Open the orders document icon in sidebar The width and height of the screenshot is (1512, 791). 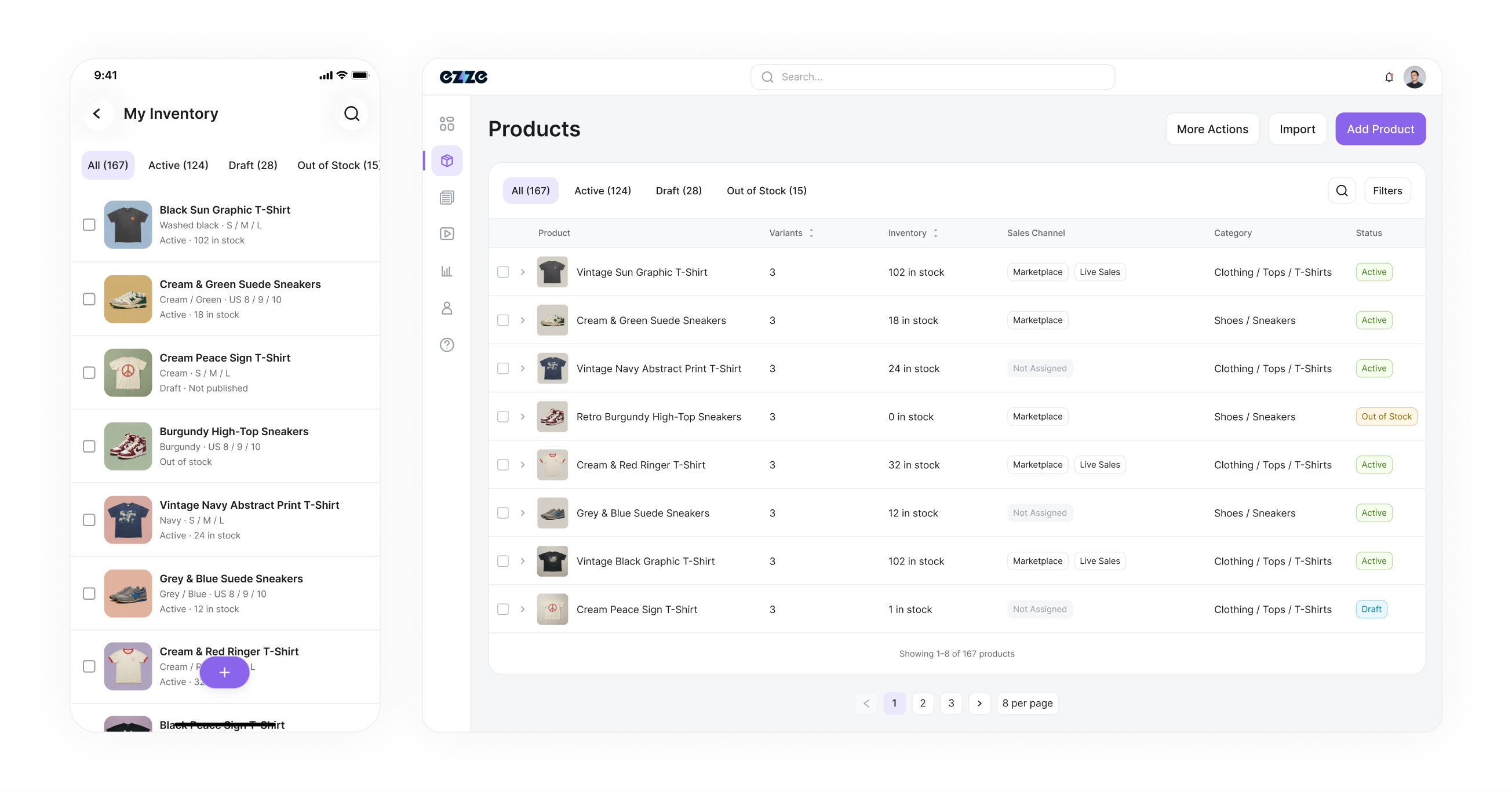[x=447, y=197]
